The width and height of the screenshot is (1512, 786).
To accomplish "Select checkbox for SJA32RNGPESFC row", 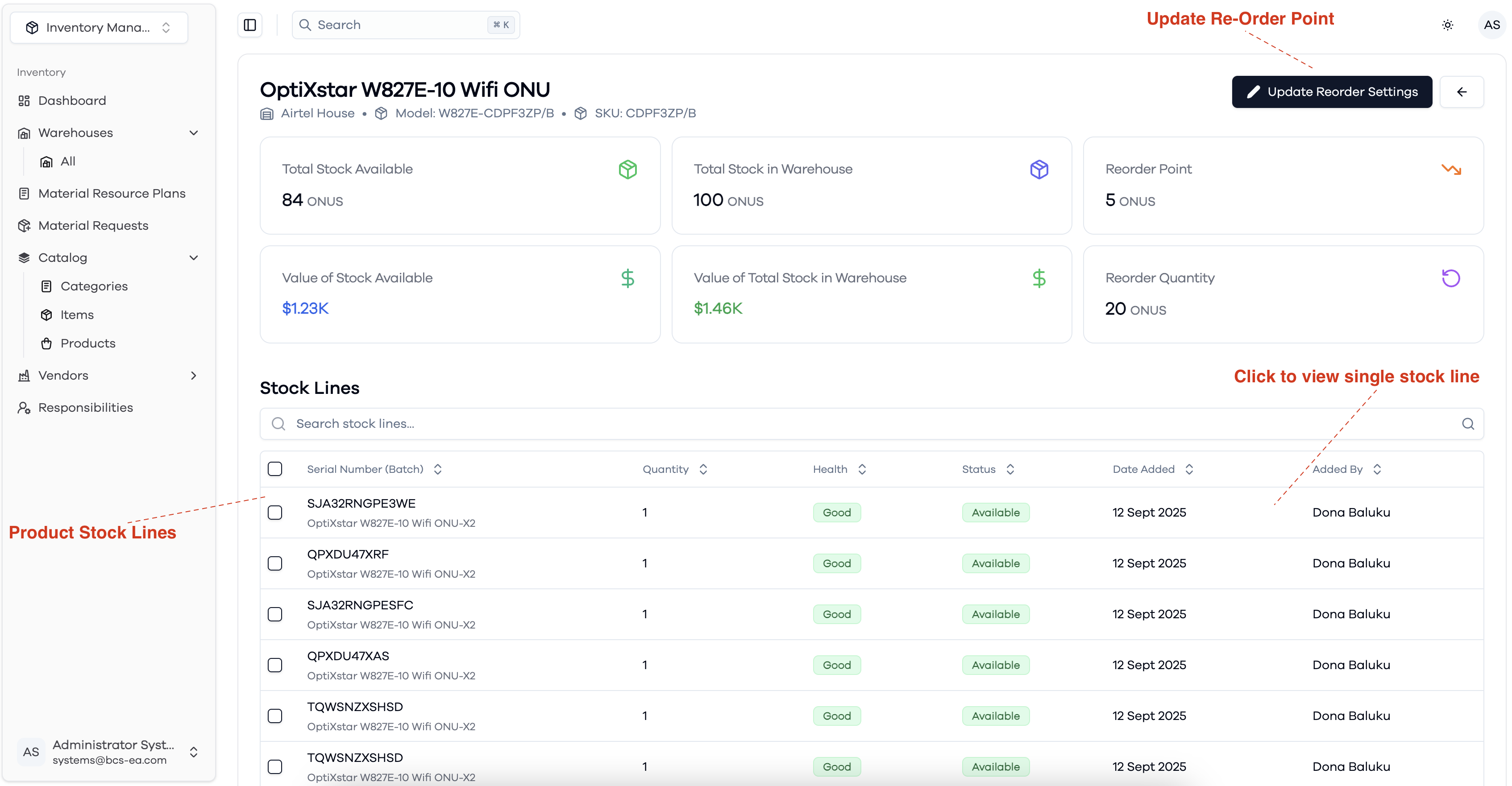I will pos(275,614).
